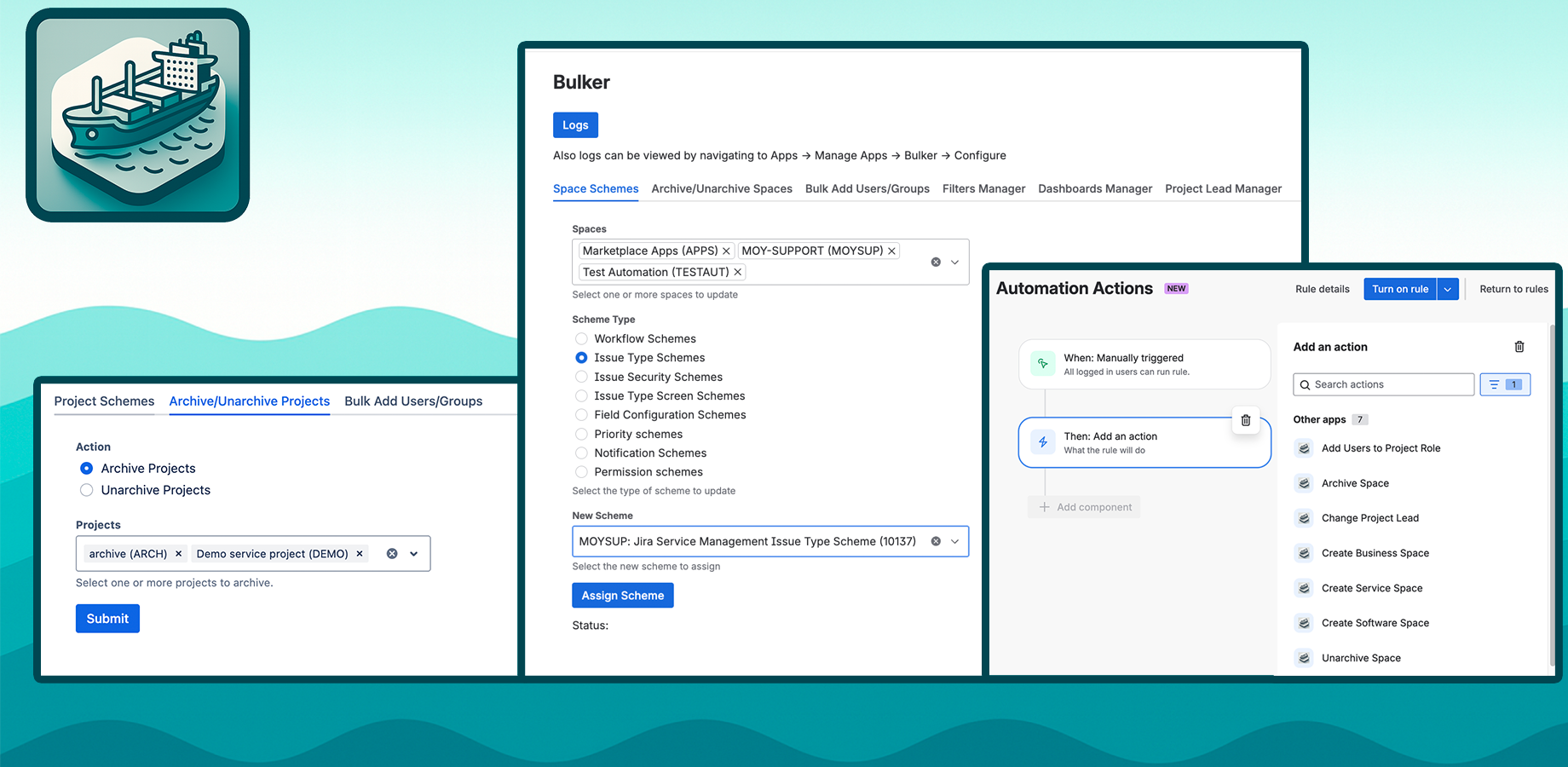The width and height of the screenshot is (1568, 767).
Task: Expand the chevron beside Turn on rule
Action: pyautogui.click(x=1446, y=289)
